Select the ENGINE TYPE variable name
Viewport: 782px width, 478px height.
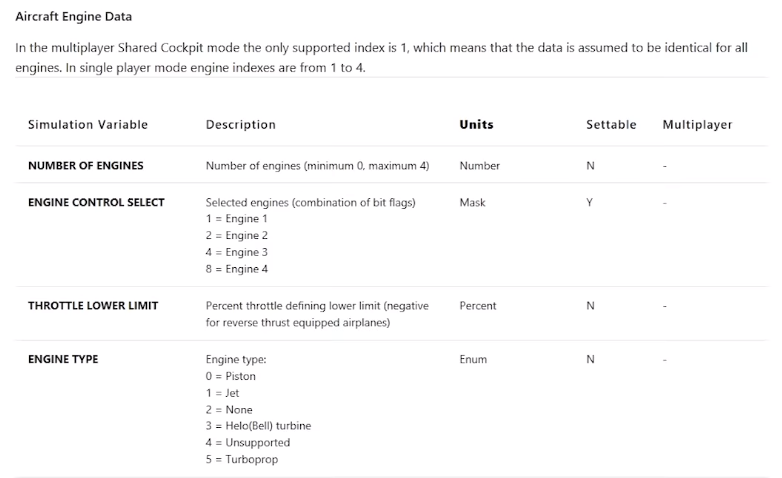[63, 359]
